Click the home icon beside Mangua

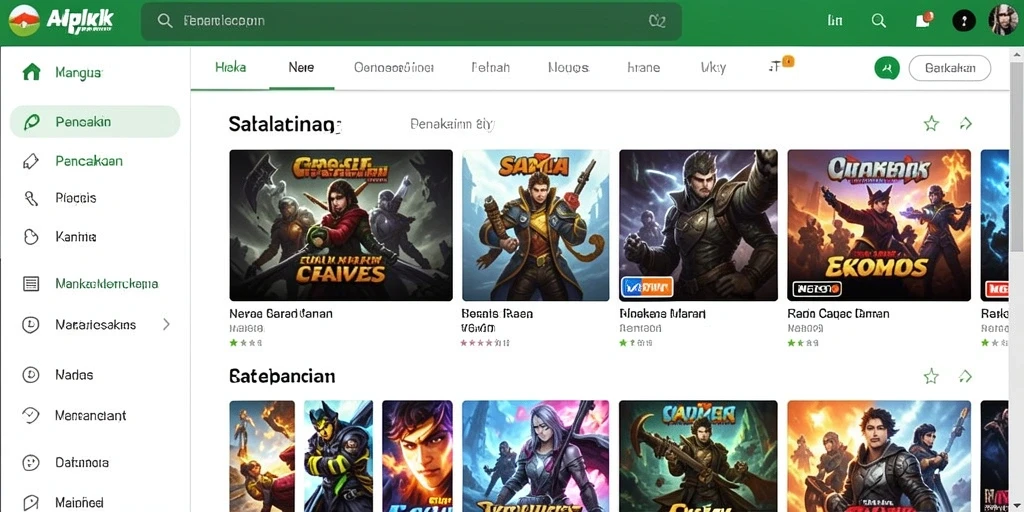coord(31,72)
